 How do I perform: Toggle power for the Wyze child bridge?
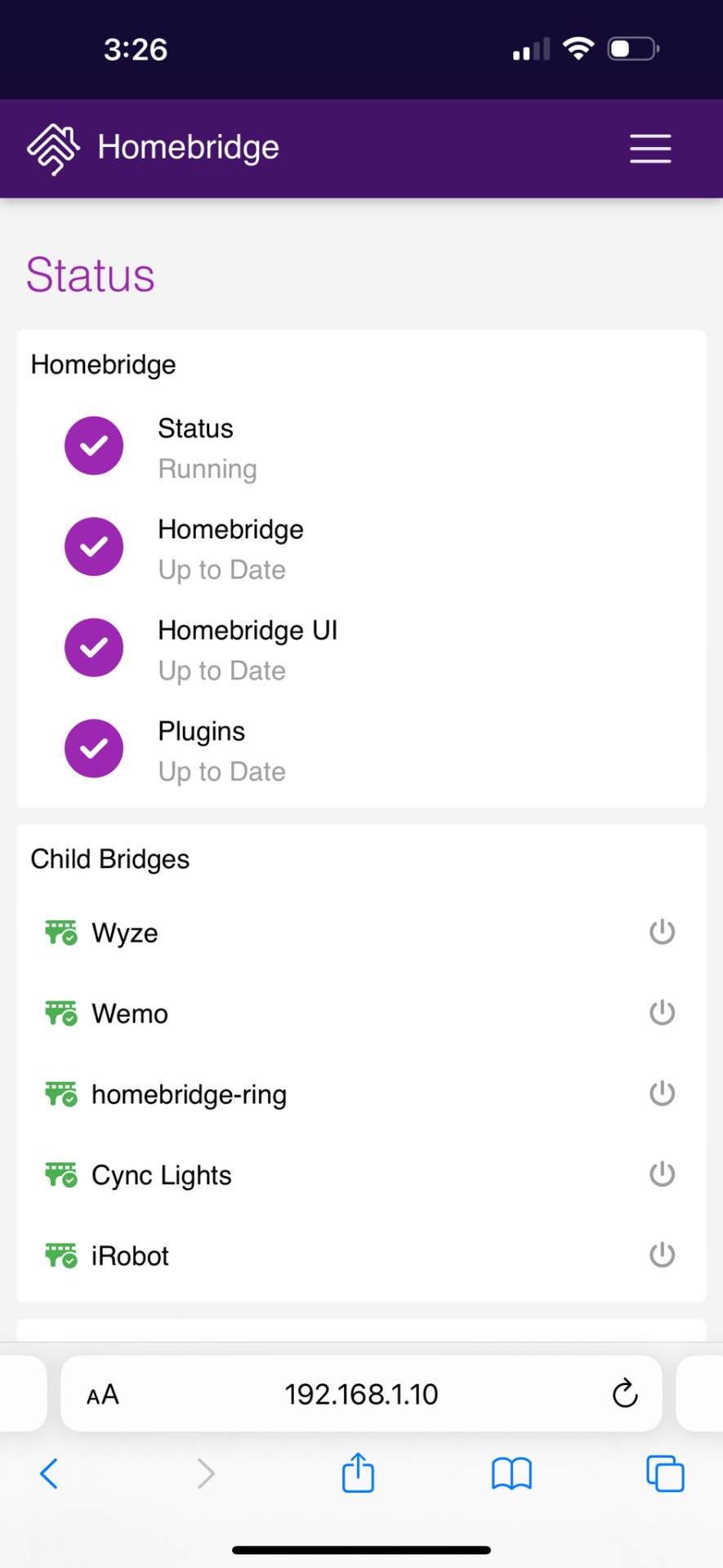click(662, 932)
